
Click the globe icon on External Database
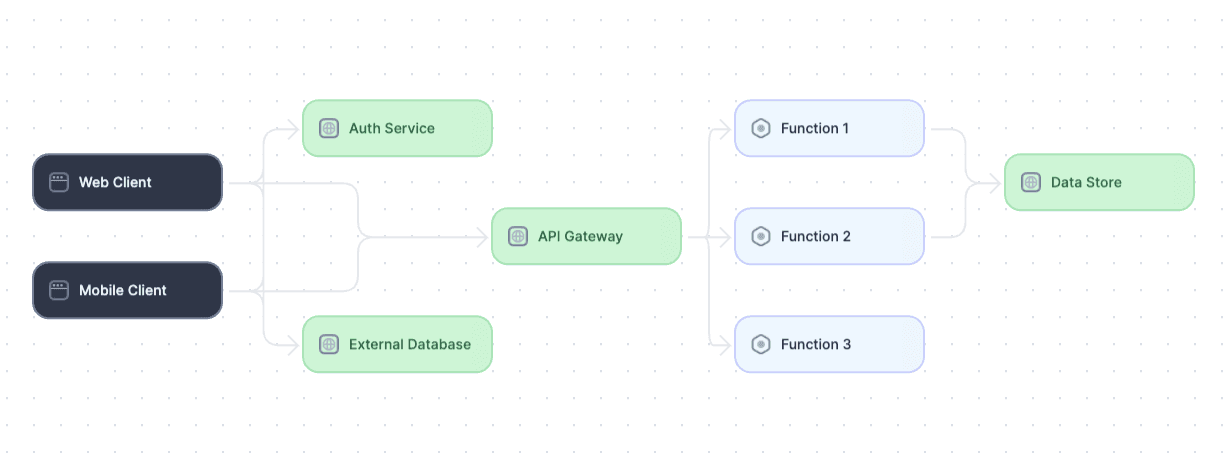pos(329,344)
